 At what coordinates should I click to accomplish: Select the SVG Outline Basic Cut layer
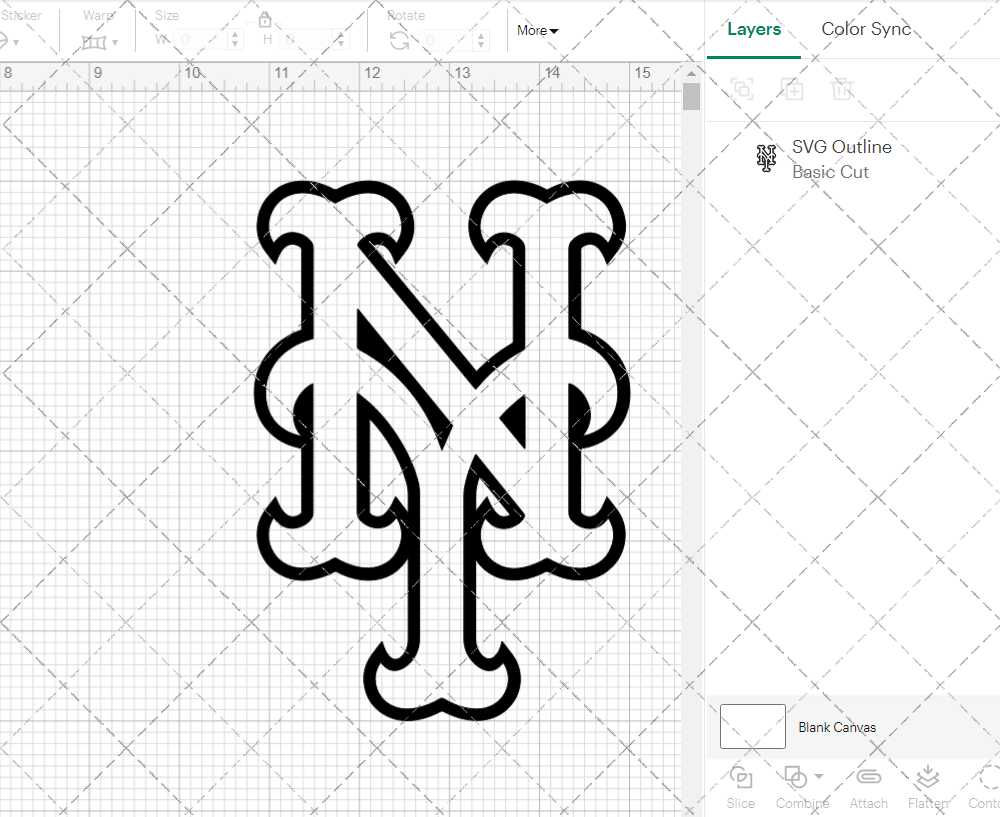tap(841, 159)
